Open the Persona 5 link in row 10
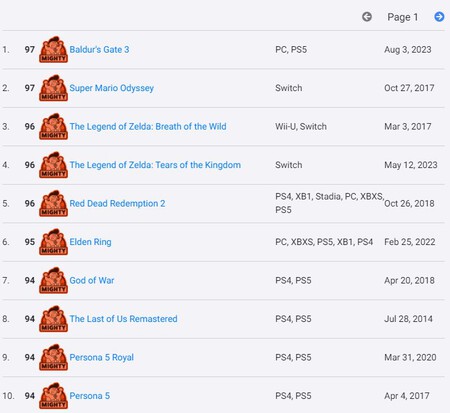The width and height of the screenshot is (450, 413). pos(90,396)
